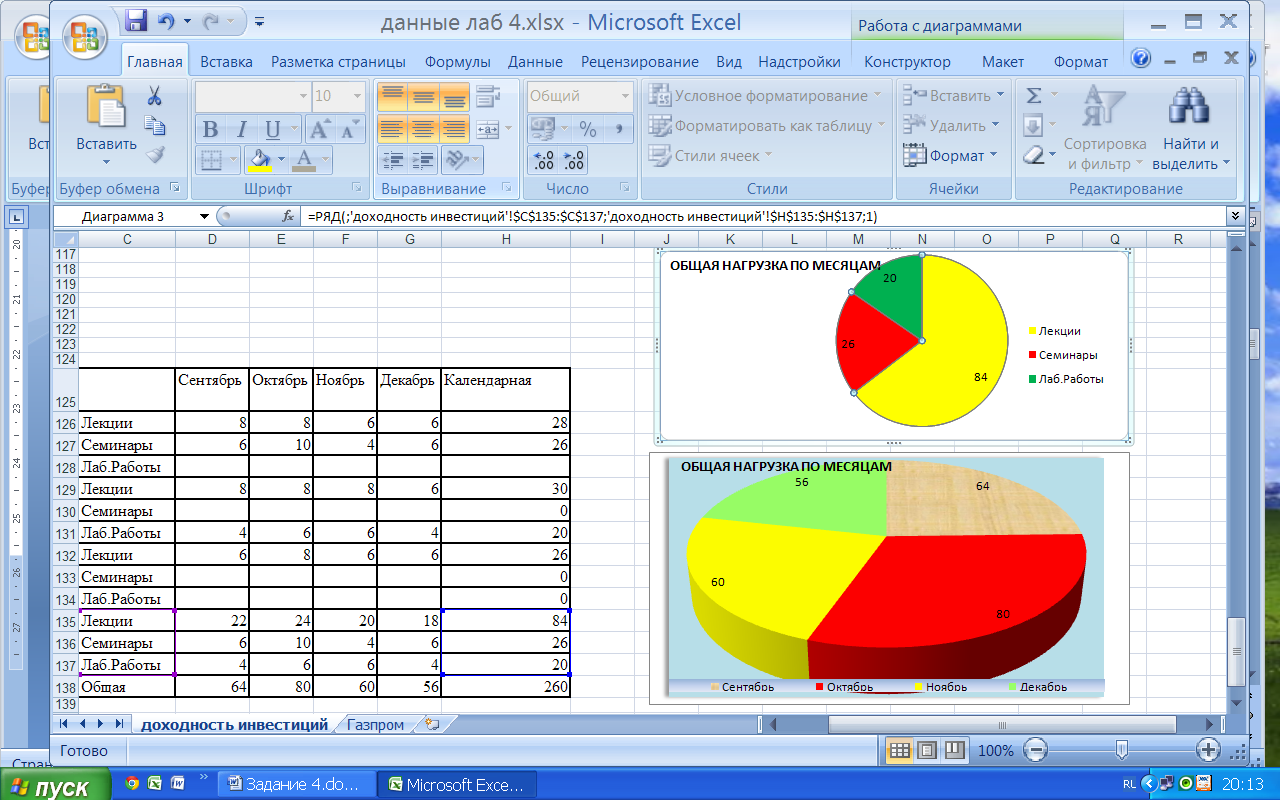Image resolution: width=1280 pixels, height=800 pixels.
Task: Open the Макет chart tab
Action: click(x=1003, y=62)
